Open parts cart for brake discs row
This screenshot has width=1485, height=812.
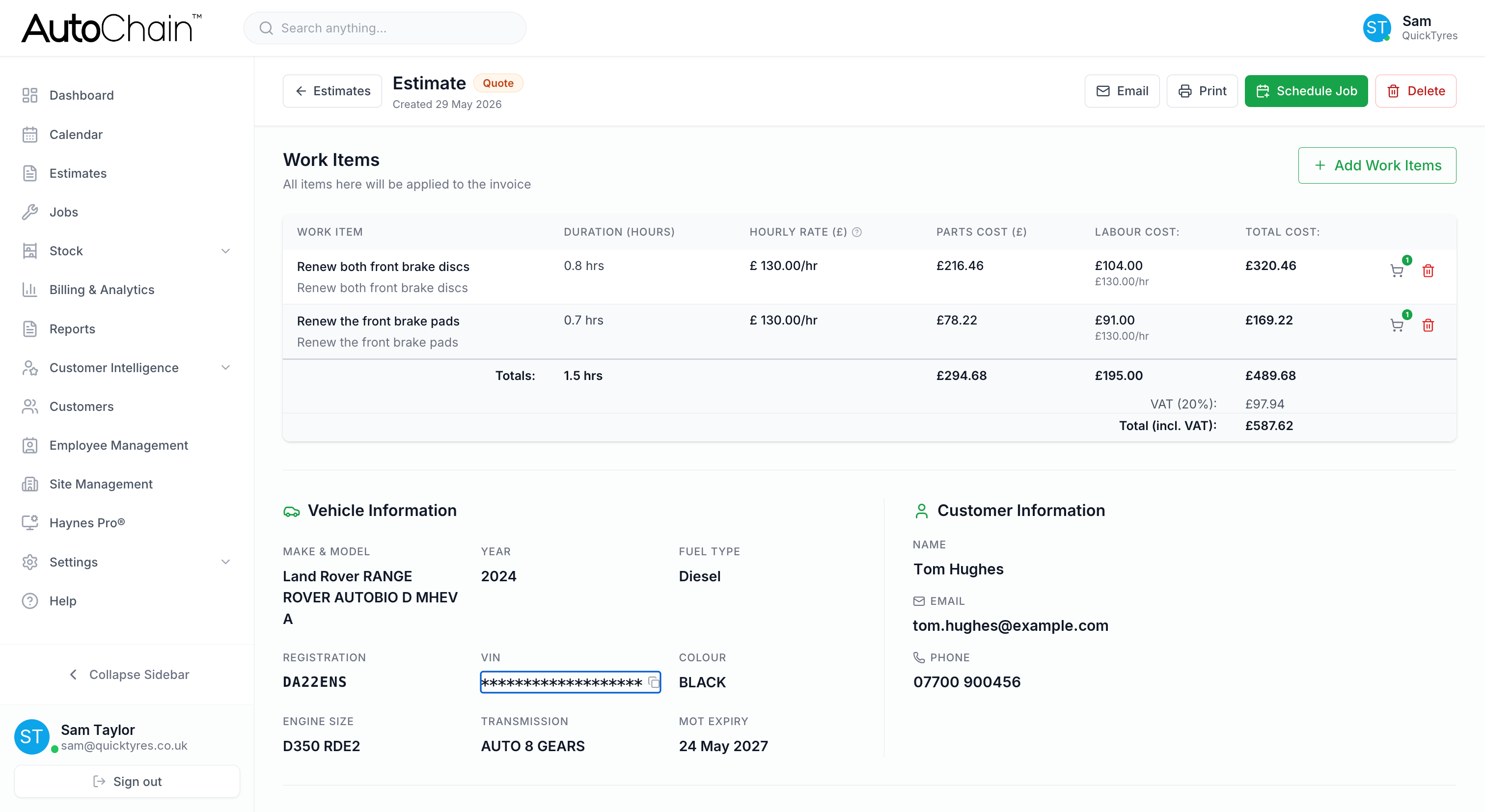tap(1397, 271)
